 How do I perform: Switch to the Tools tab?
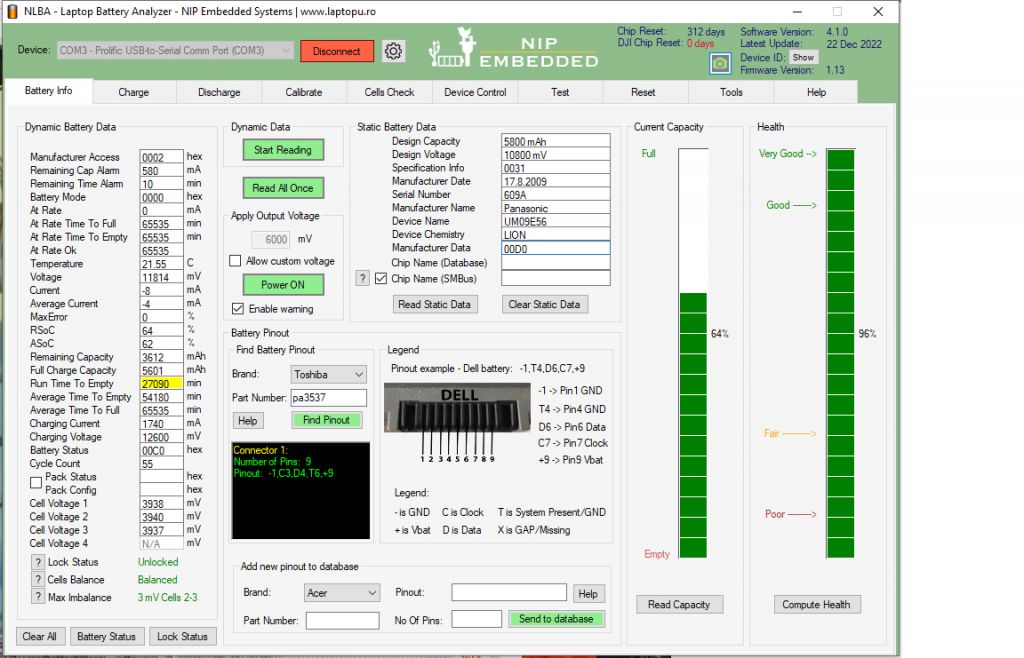point(731,92)
